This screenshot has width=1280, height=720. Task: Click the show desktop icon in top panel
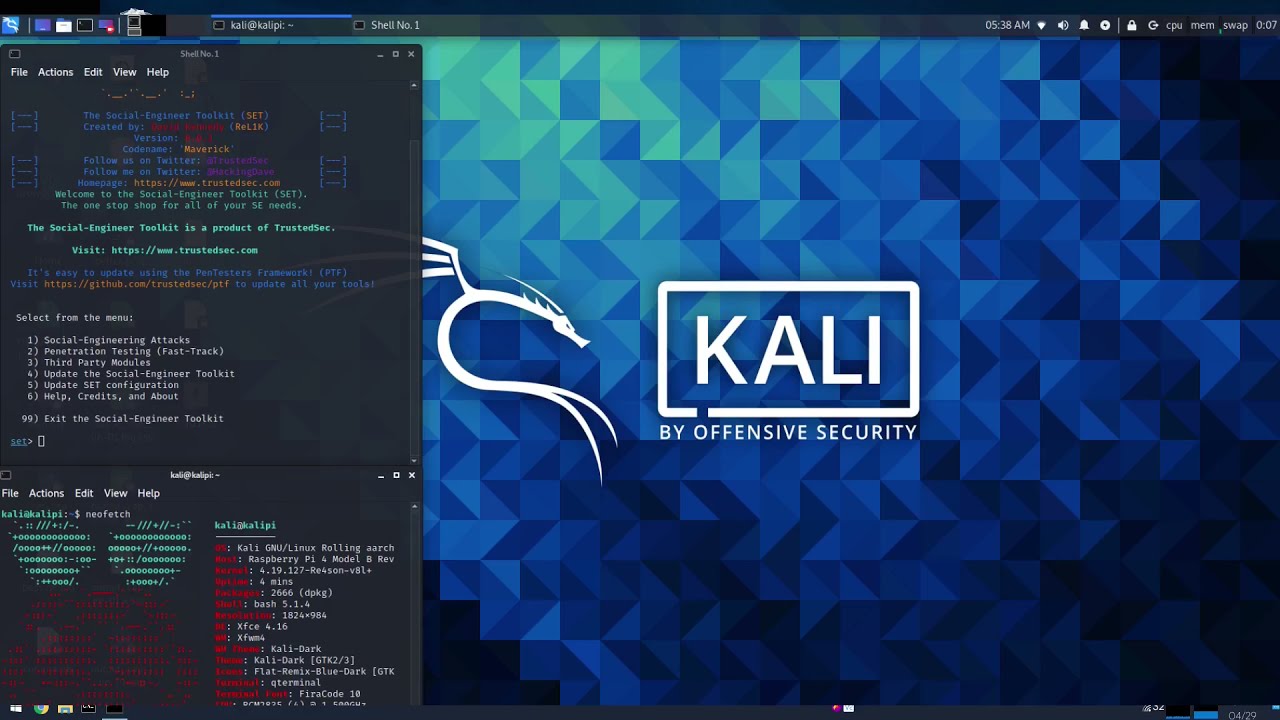tap(43, 25)
